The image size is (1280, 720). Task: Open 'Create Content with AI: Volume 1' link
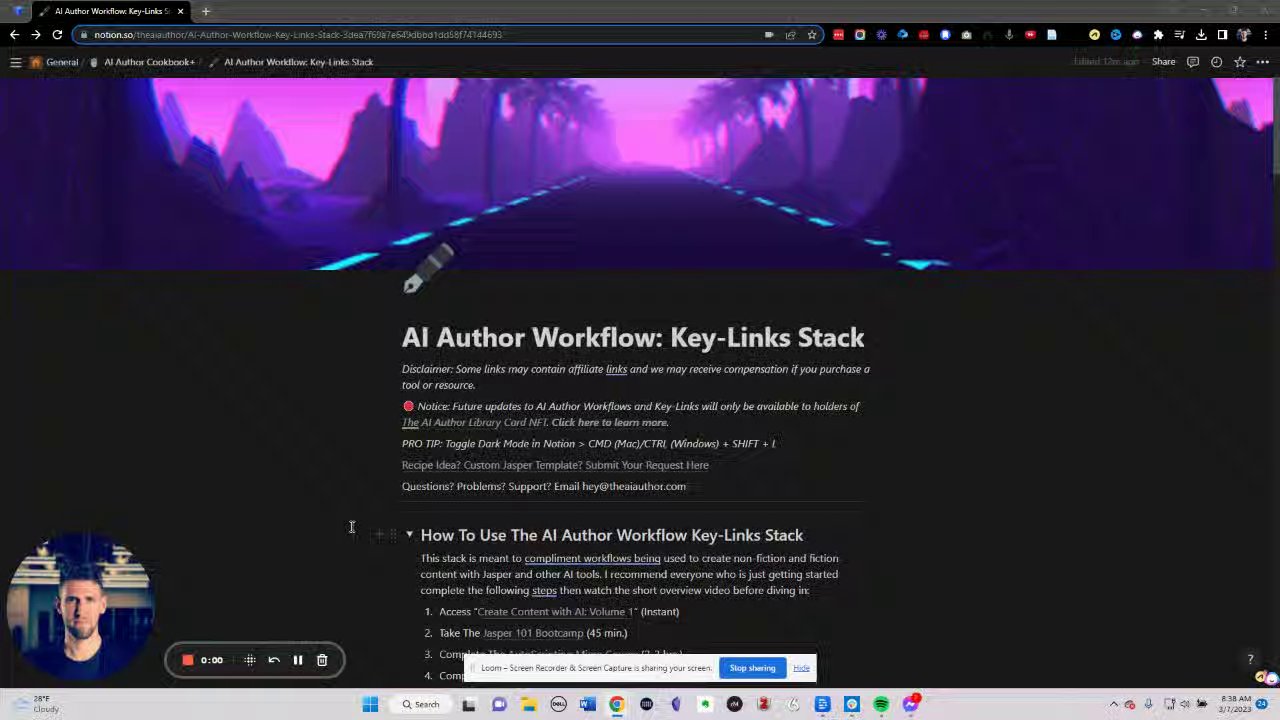tap(556, 612)
